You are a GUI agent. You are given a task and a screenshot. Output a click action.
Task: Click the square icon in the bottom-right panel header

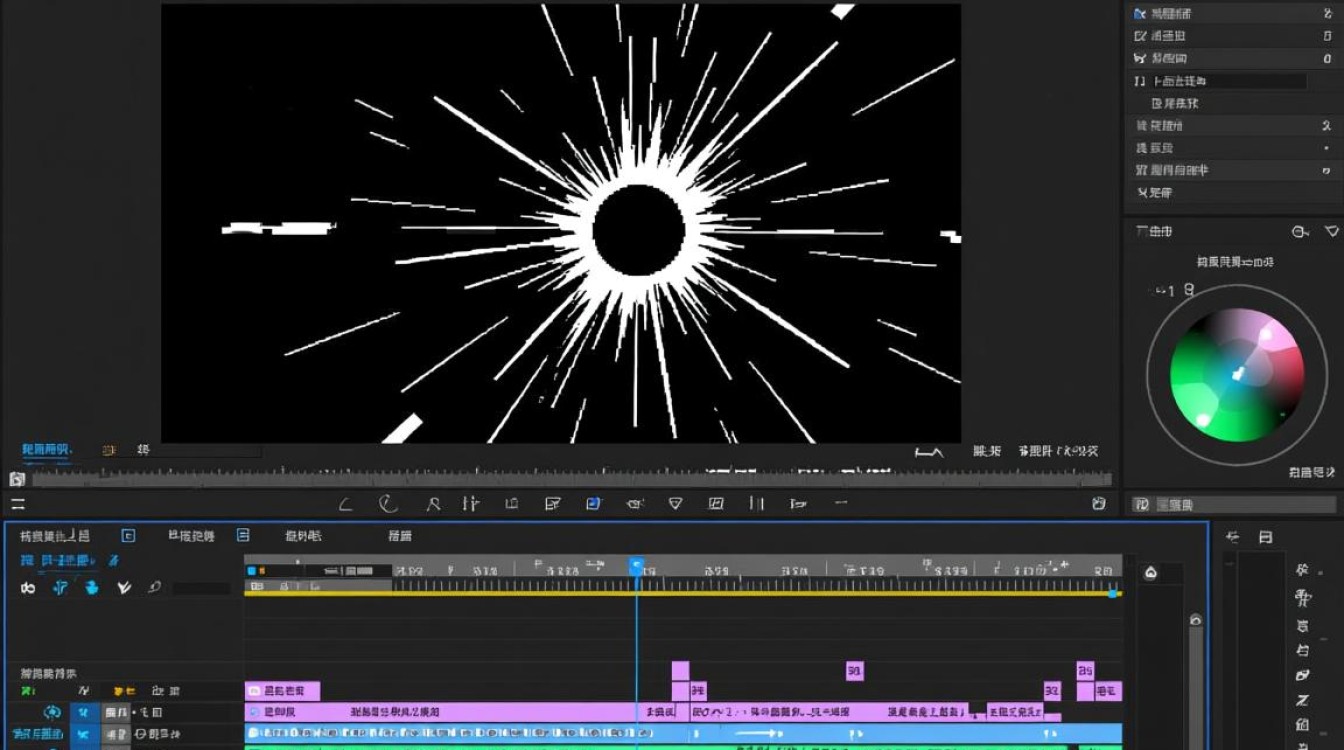coord(1265,537)
